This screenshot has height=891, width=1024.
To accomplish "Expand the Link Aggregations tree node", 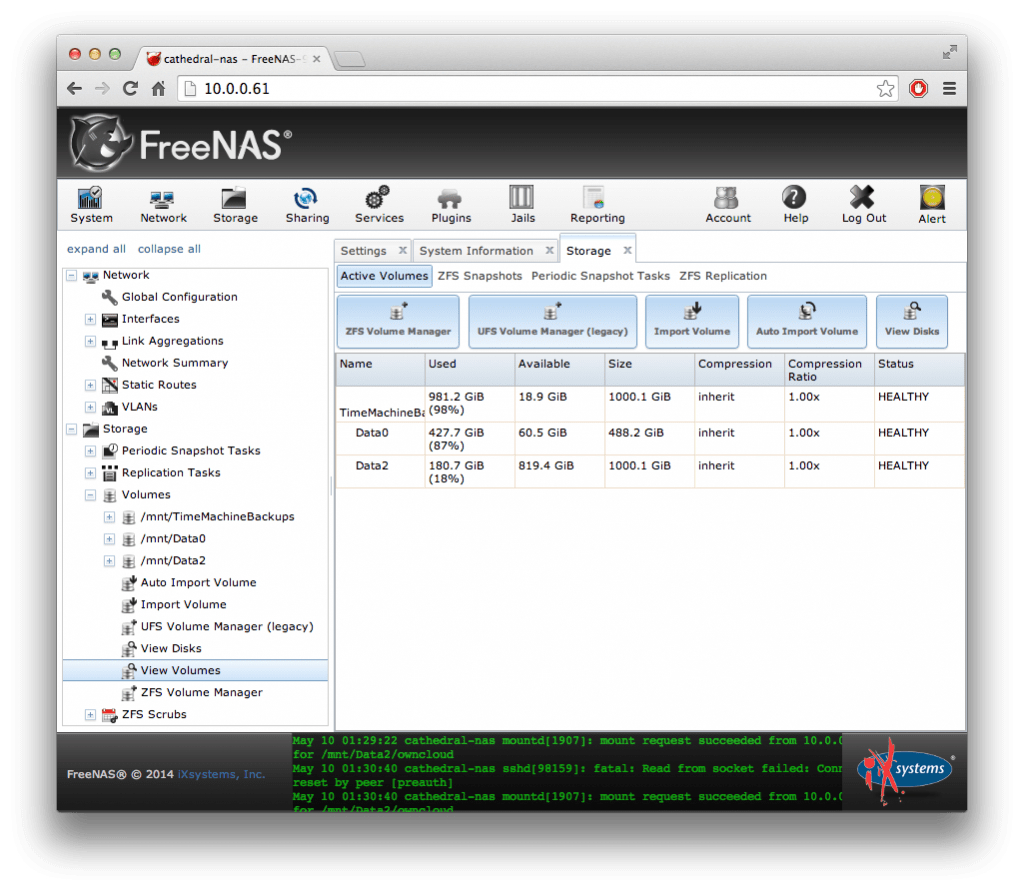I will [90, 342].
